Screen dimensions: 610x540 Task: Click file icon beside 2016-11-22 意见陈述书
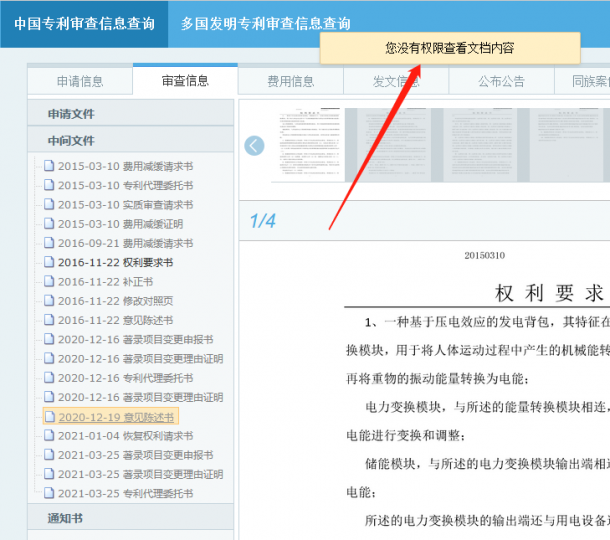click(49, 320)
